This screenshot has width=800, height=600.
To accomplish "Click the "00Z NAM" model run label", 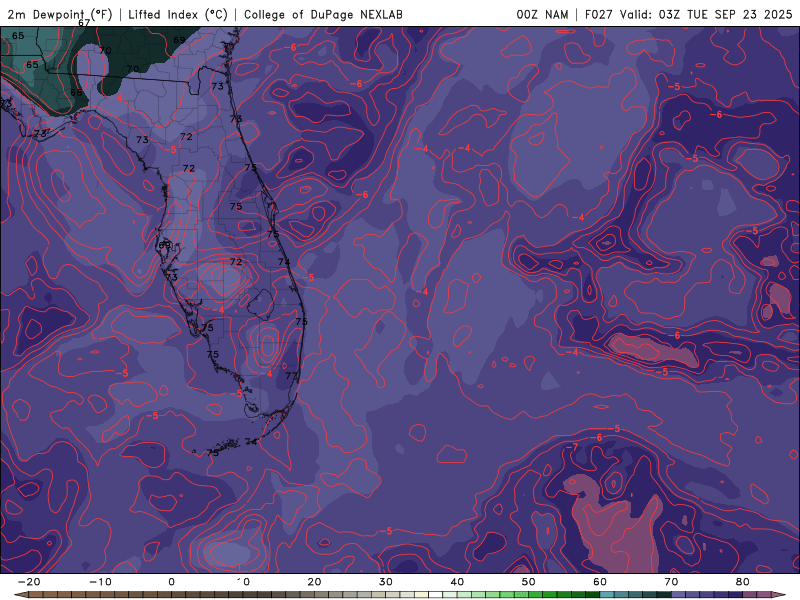I will 542,14.
